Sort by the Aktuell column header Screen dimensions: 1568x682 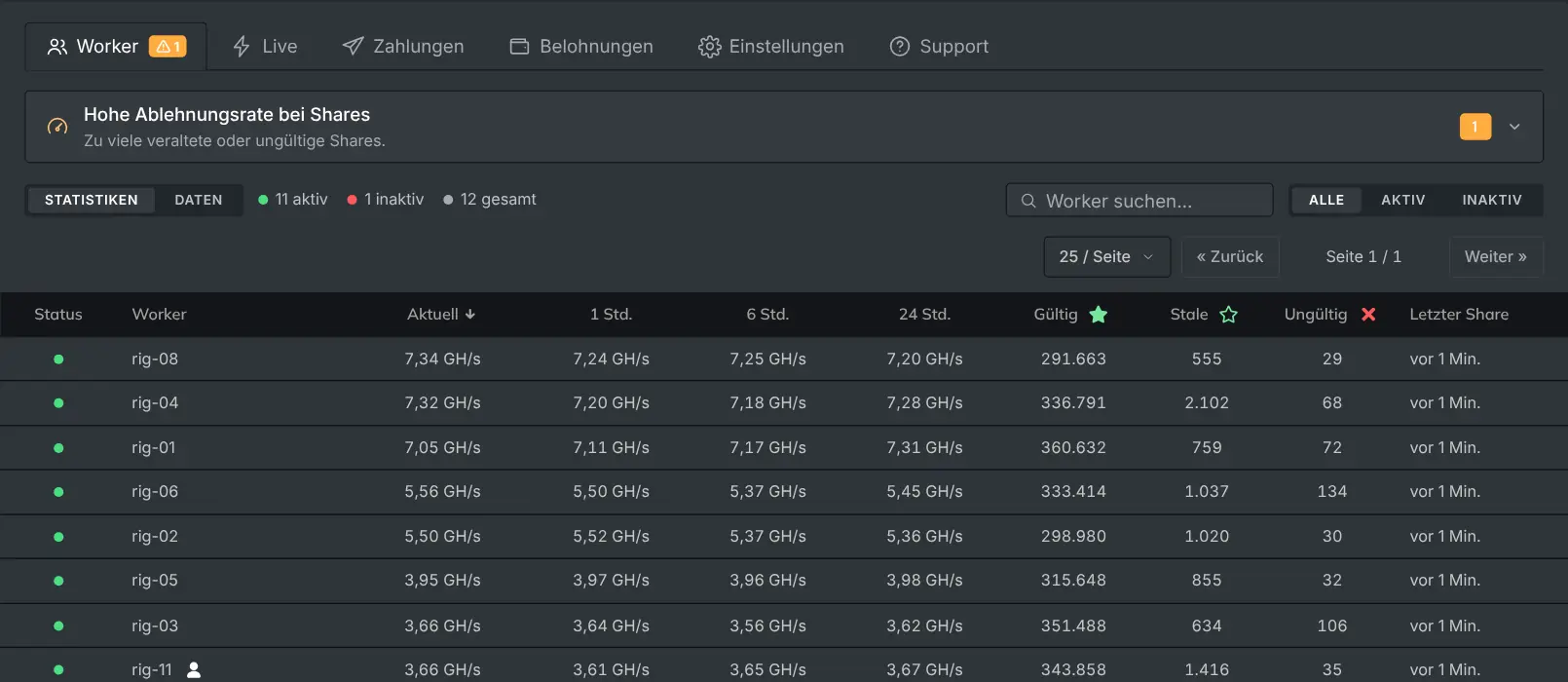click(x=441, y=315)
